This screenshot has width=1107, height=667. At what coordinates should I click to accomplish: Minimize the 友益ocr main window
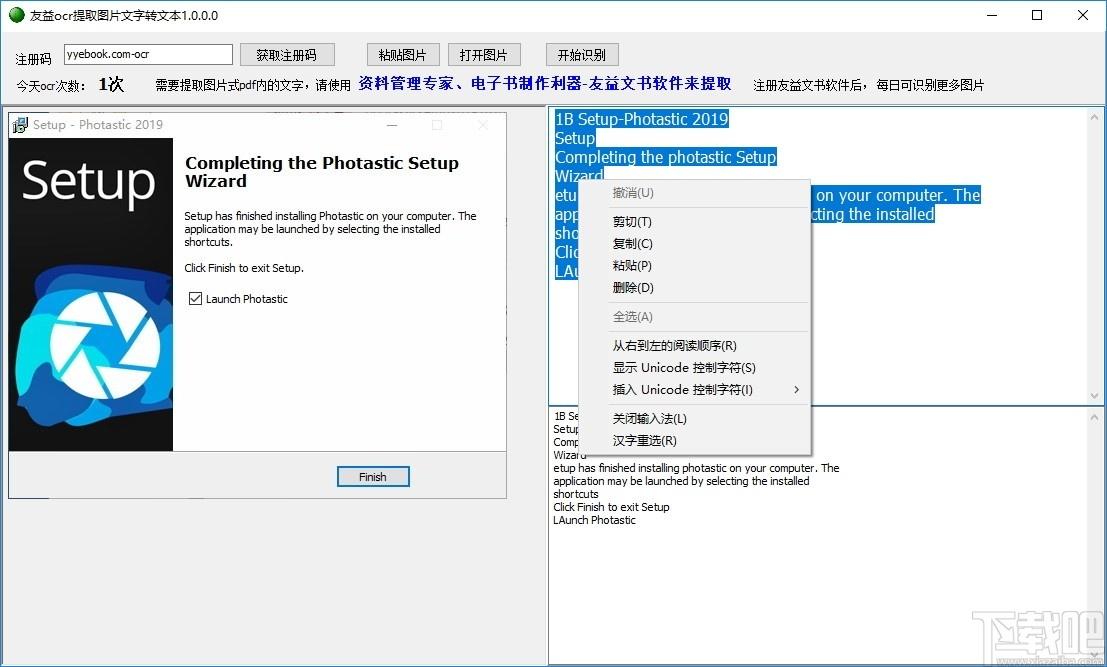tap(992, 15)
